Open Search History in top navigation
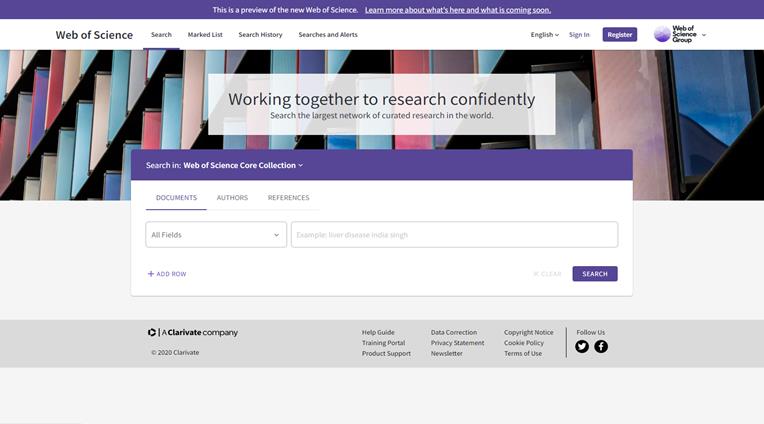764x424 pixels. [x=260, y=35]
